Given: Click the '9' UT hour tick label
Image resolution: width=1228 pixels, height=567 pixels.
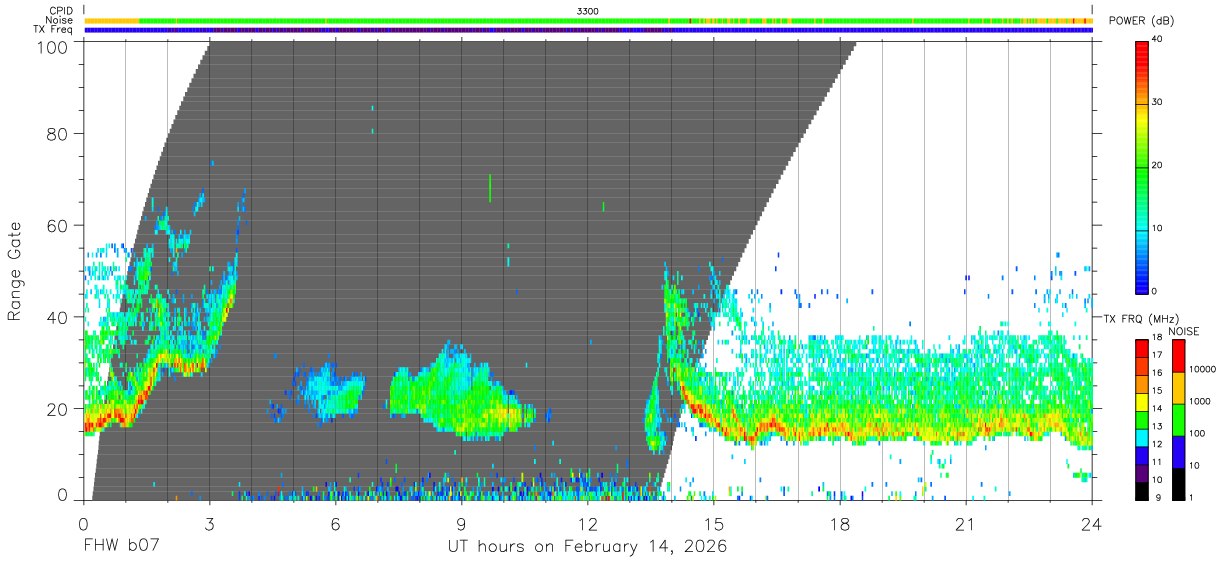Looking at the screenshot, I should 461,524.
